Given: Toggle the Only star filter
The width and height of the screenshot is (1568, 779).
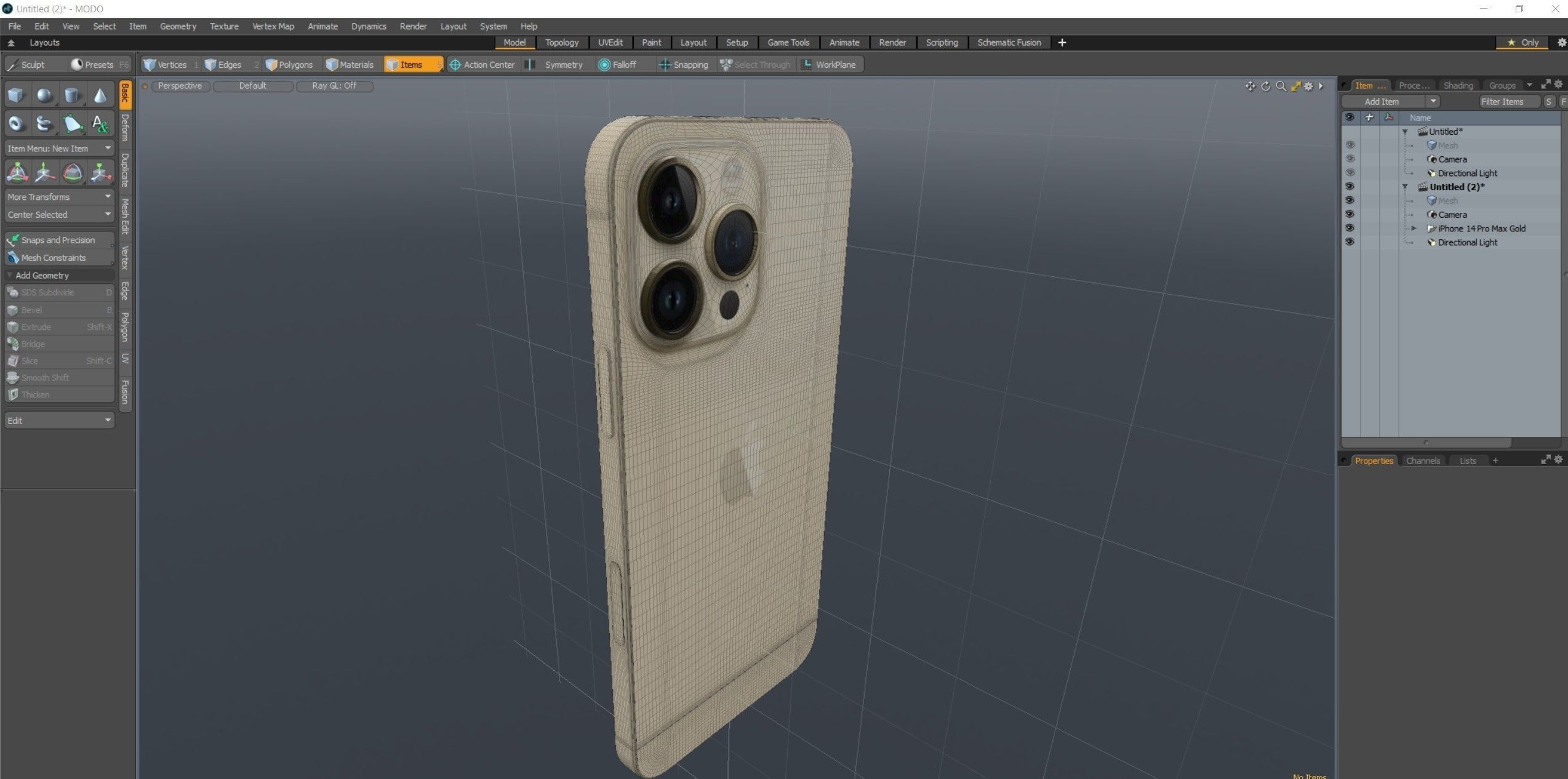Looking at the screenshot, I should point(1522,42).
